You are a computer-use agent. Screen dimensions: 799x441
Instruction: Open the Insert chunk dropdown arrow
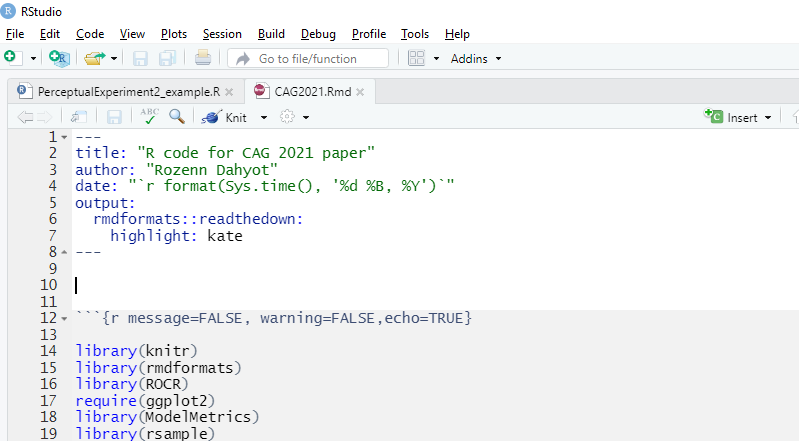(768, 118)
